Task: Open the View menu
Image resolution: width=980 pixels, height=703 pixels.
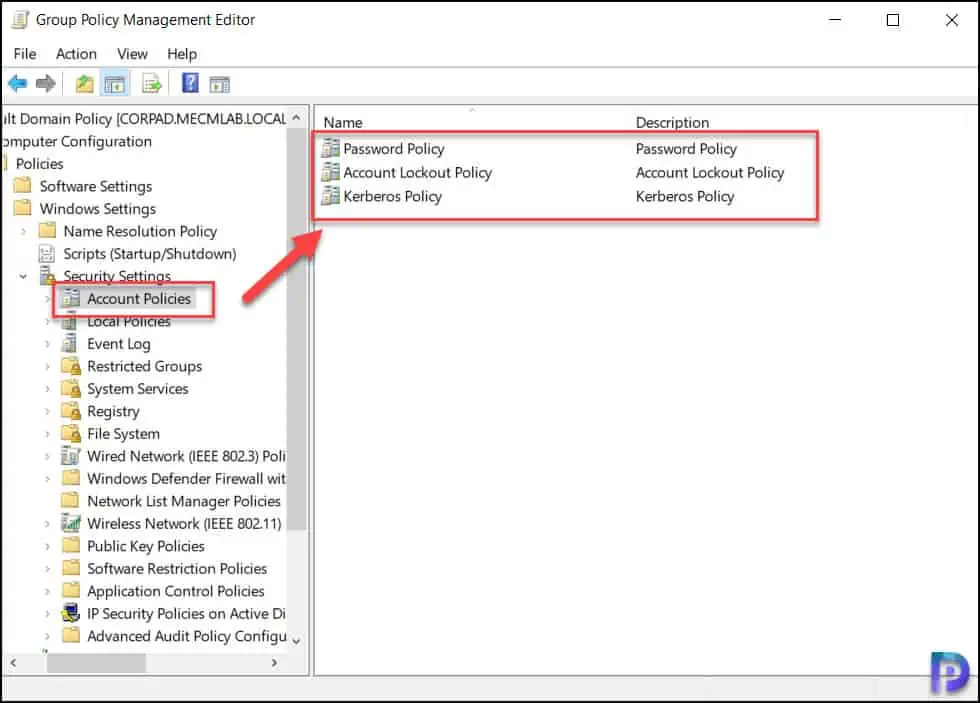Action: pyautogui.click(x=132, y=54)
